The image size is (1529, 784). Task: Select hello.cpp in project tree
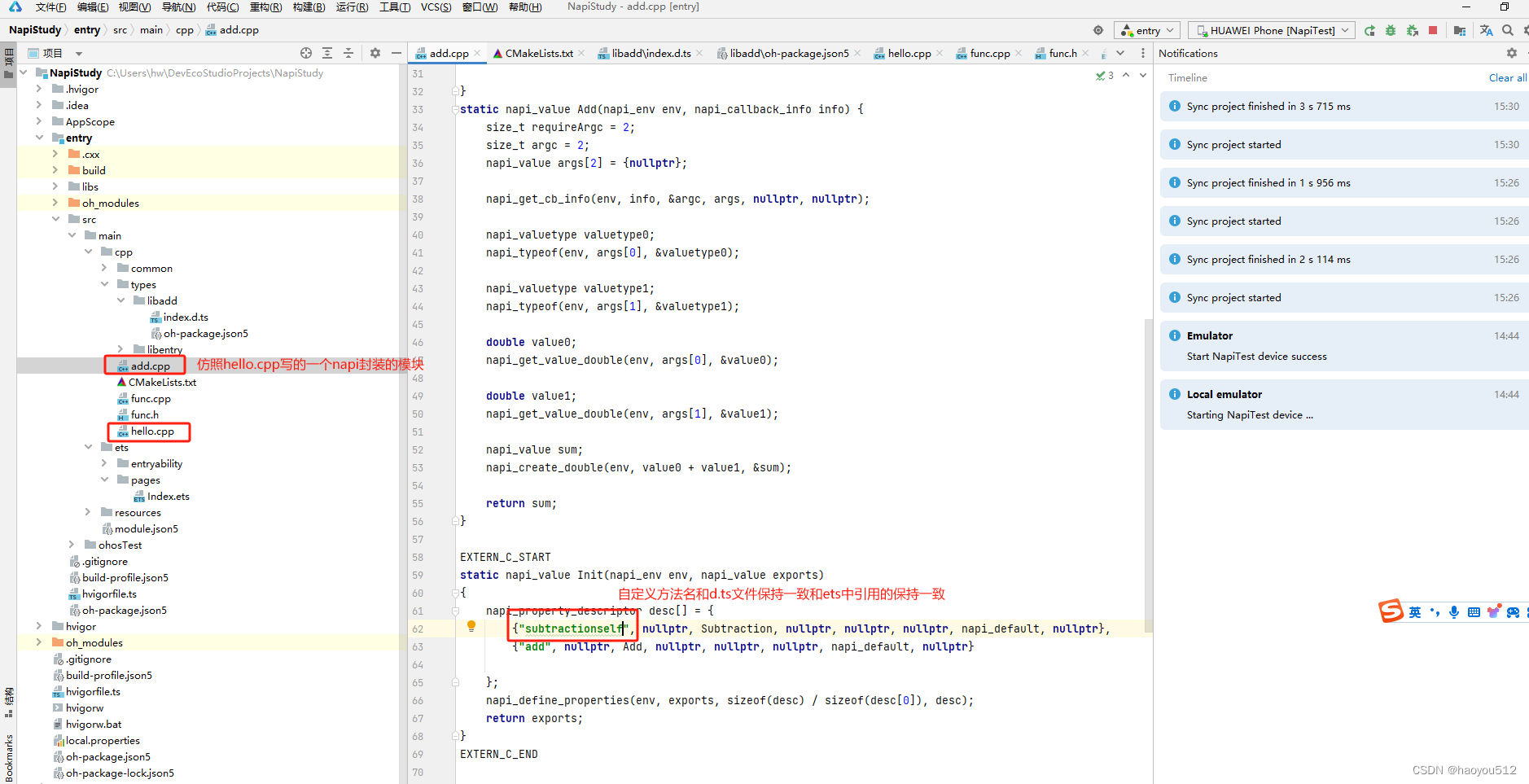(152, 431)
